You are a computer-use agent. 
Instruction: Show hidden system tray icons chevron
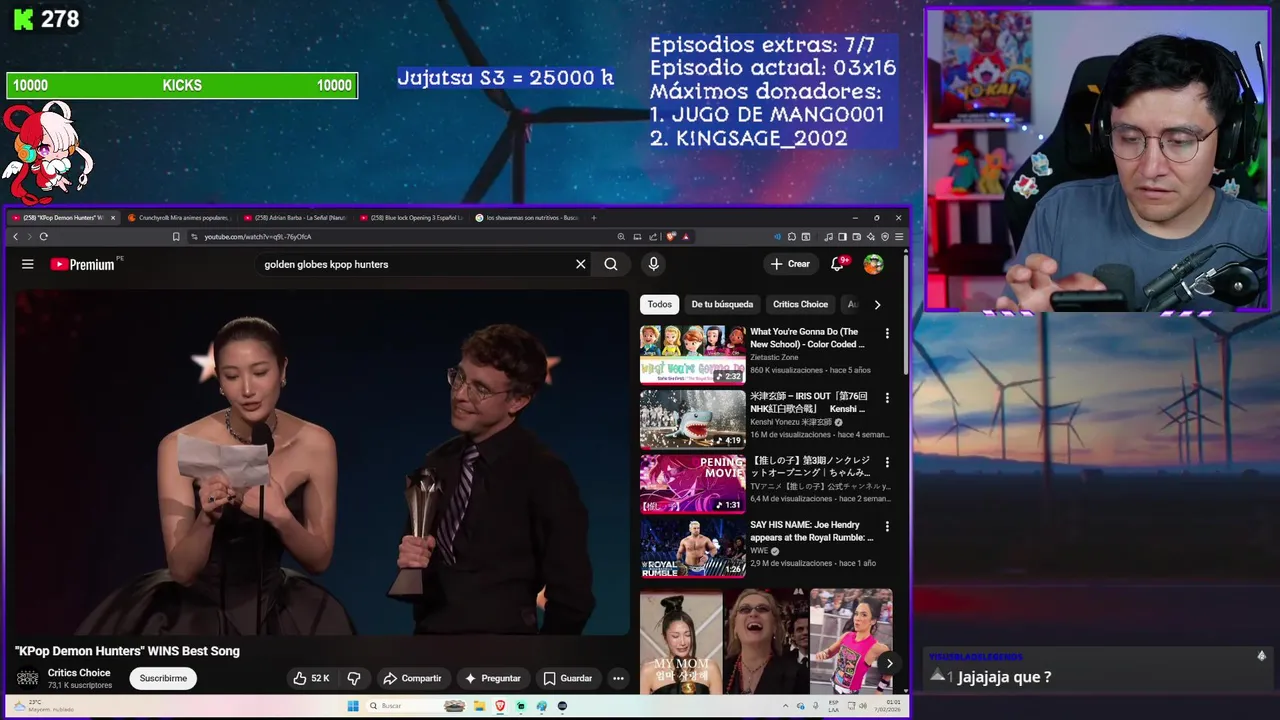[788, 706]
